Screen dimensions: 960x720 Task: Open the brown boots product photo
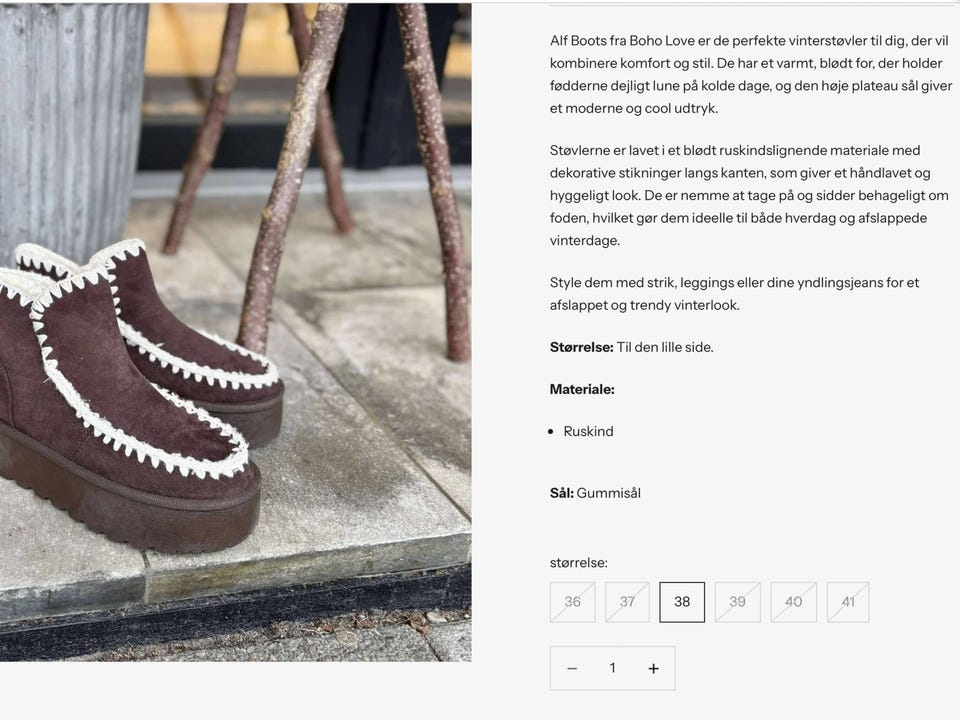(x=236, y=332)
